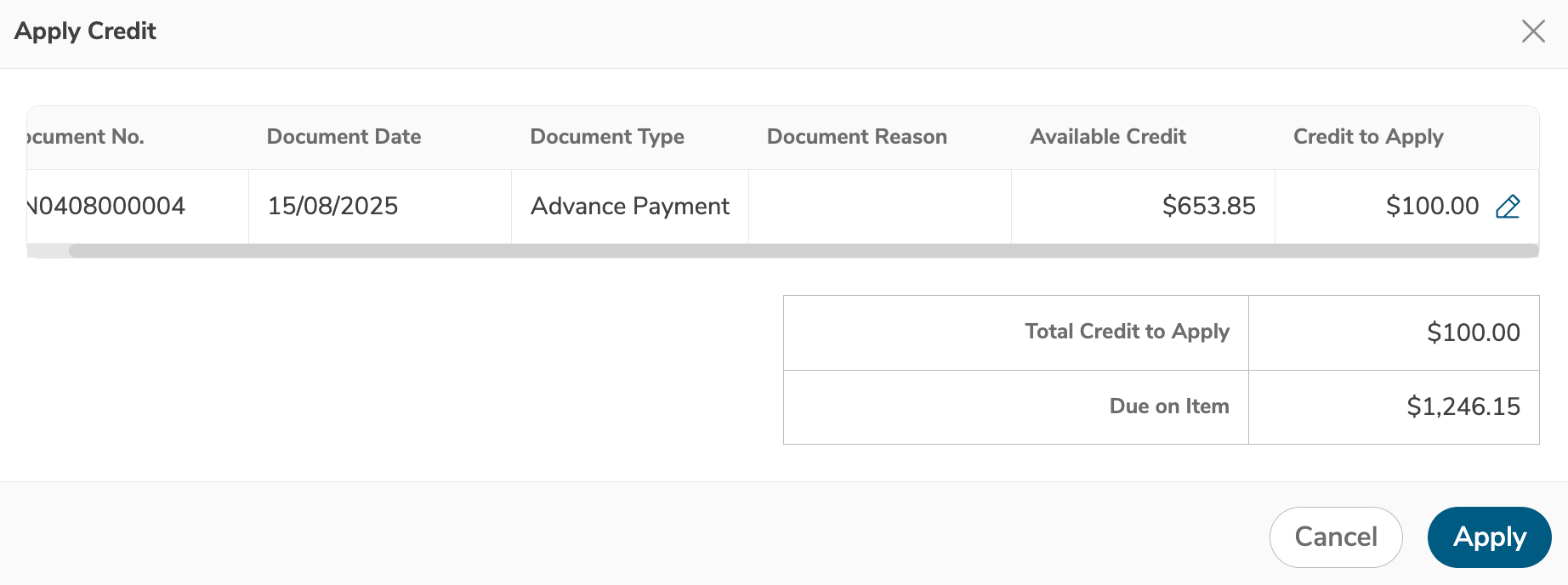This screenshot has width=1568, height=585.
Task: Click the Document No. column header
Action: [85, 137]
